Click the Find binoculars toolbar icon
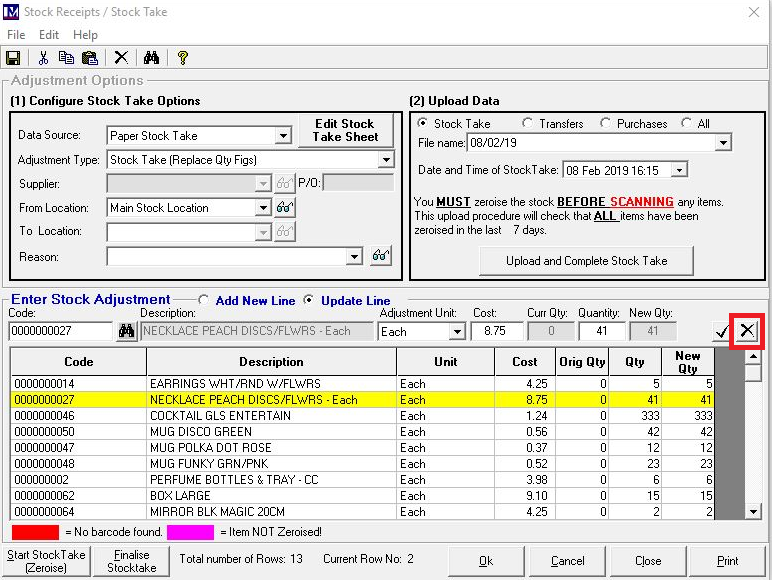 [151, 58]
